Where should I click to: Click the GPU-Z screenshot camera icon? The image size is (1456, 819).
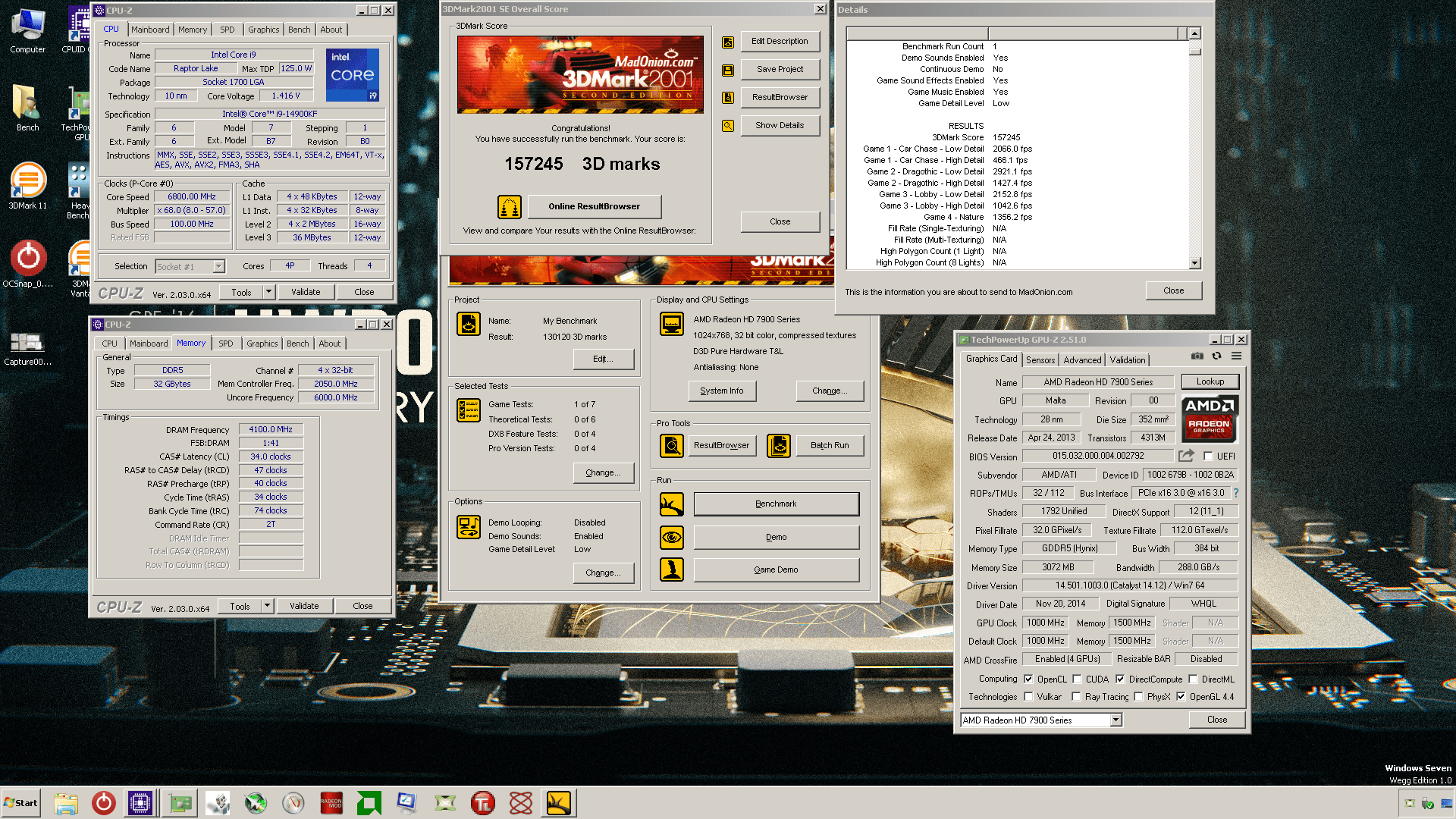coord(1197,356)
